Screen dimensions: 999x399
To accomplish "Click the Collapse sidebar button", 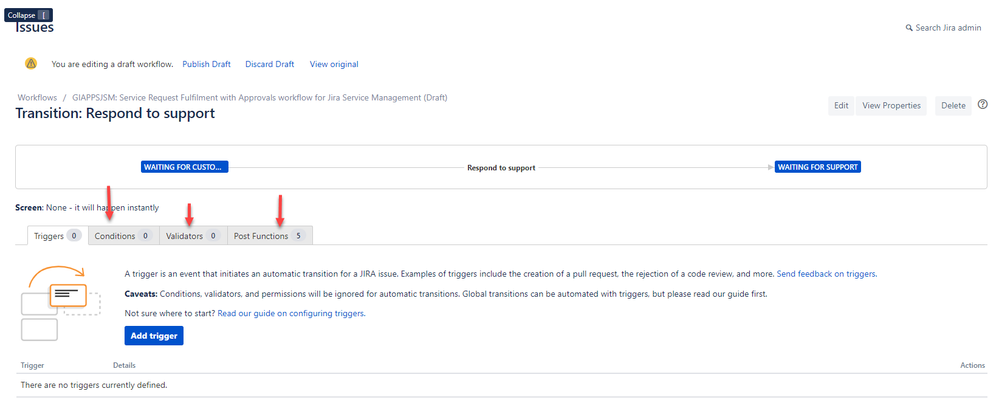I will [28, 15].
